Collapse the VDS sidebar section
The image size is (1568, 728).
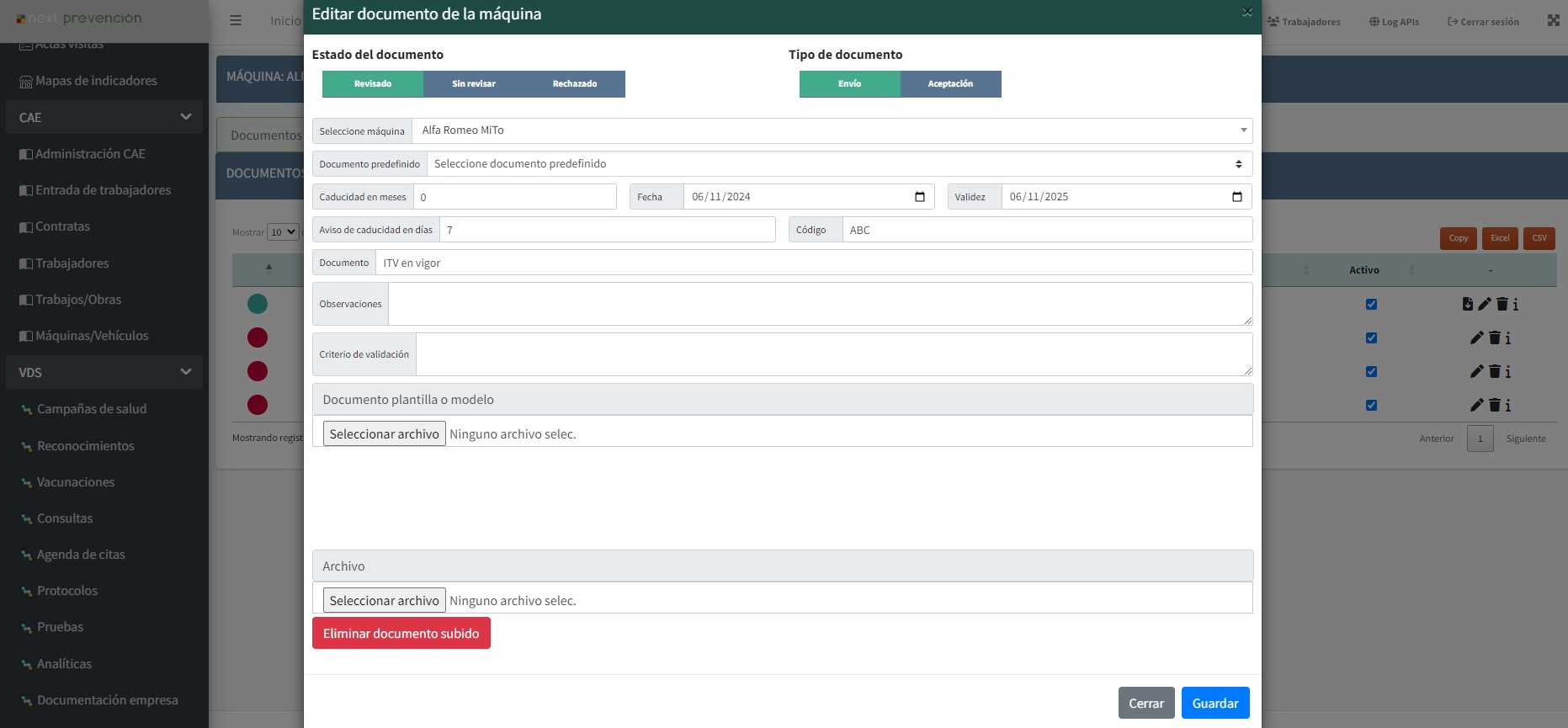tap(104, 372)
